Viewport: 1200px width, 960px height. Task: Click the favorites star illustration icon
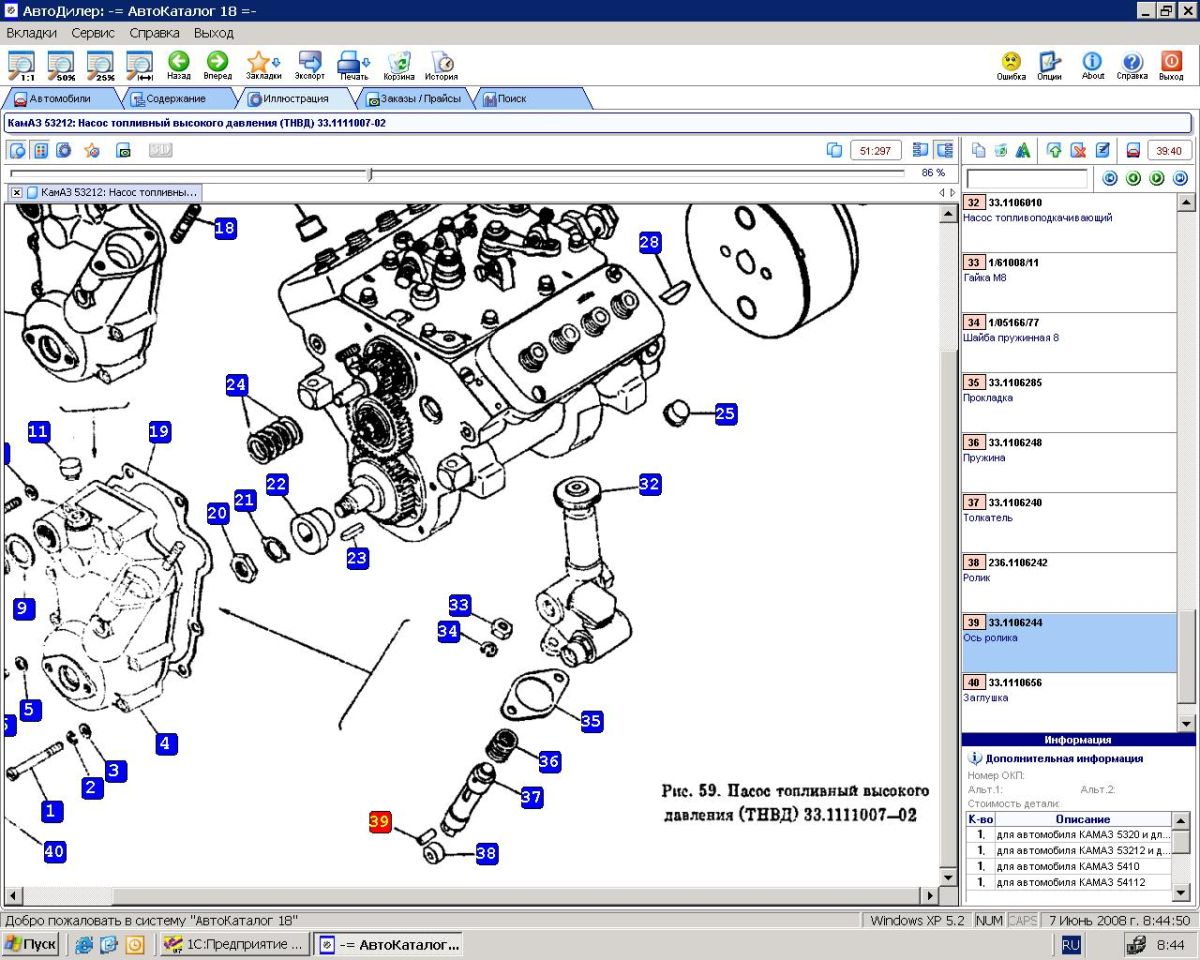pos(91,150)
